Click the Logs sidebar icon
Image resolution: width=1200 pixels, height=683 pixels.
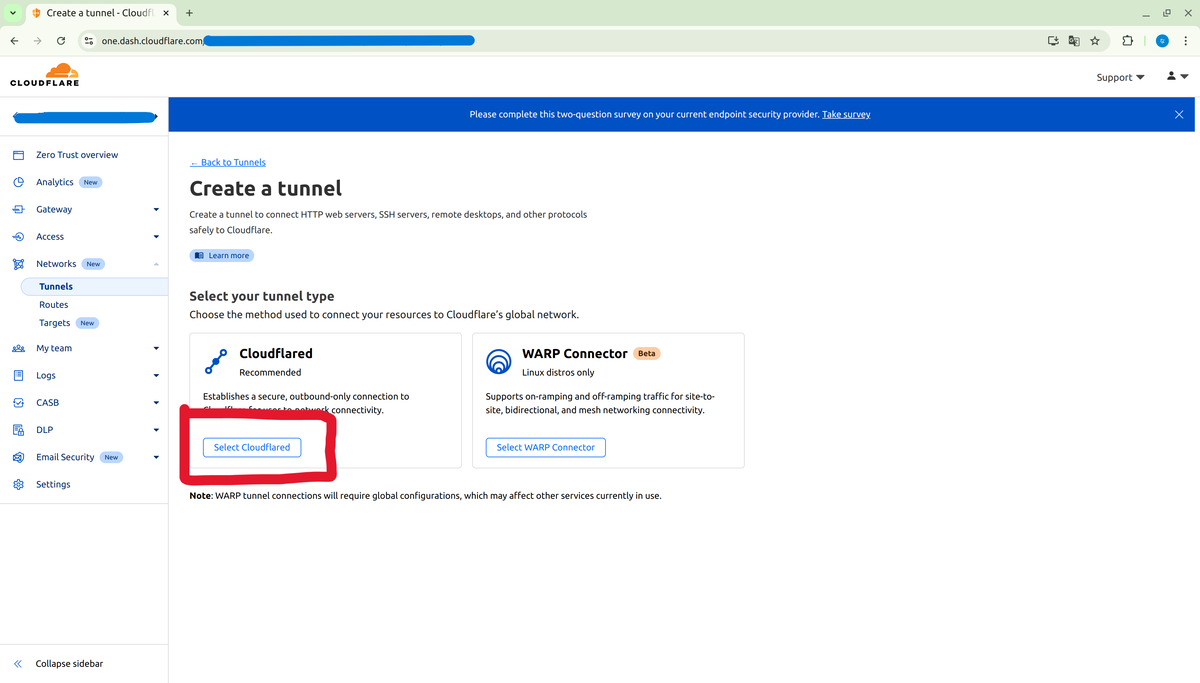18,375
